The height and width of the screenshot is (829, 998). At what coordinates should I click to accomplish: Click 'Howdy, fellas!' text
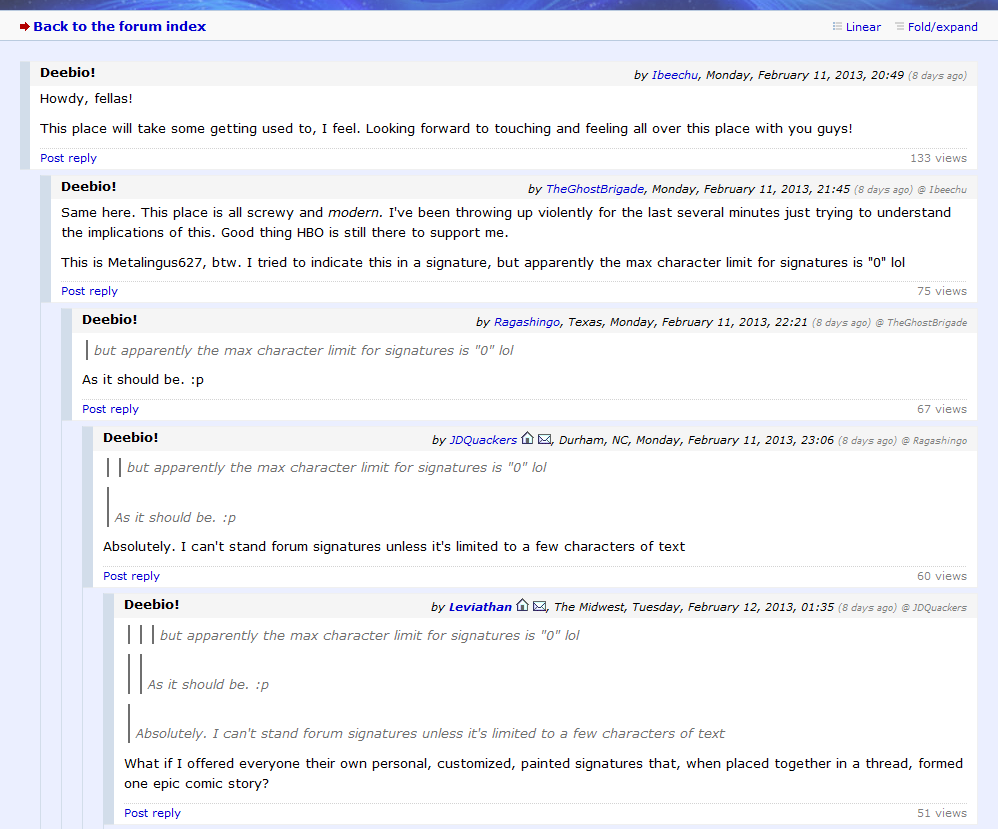(x=86, y=99)
